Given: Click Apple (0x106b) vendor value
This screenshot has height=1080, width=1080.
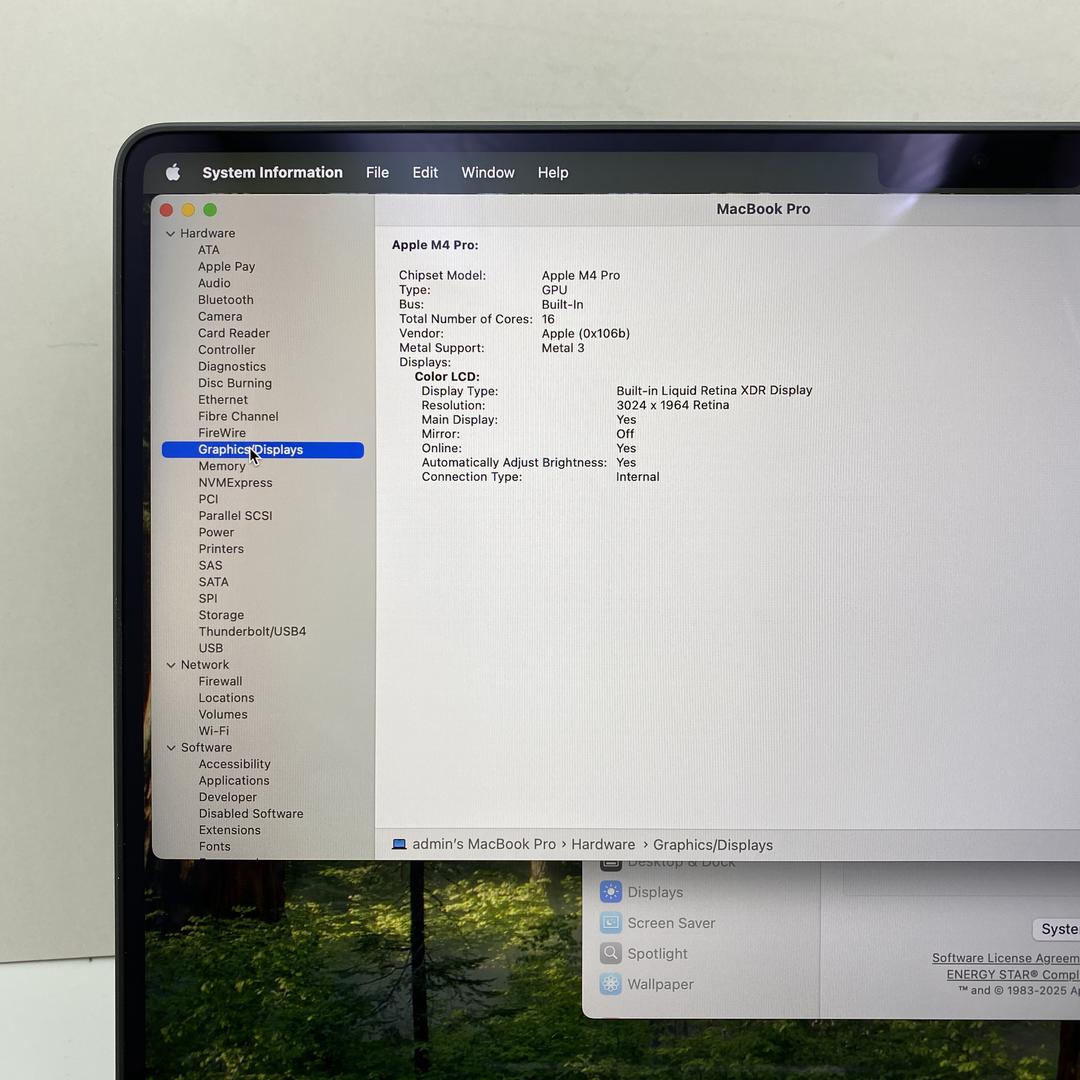Looking at the screenshot, I should coord(585,333).
